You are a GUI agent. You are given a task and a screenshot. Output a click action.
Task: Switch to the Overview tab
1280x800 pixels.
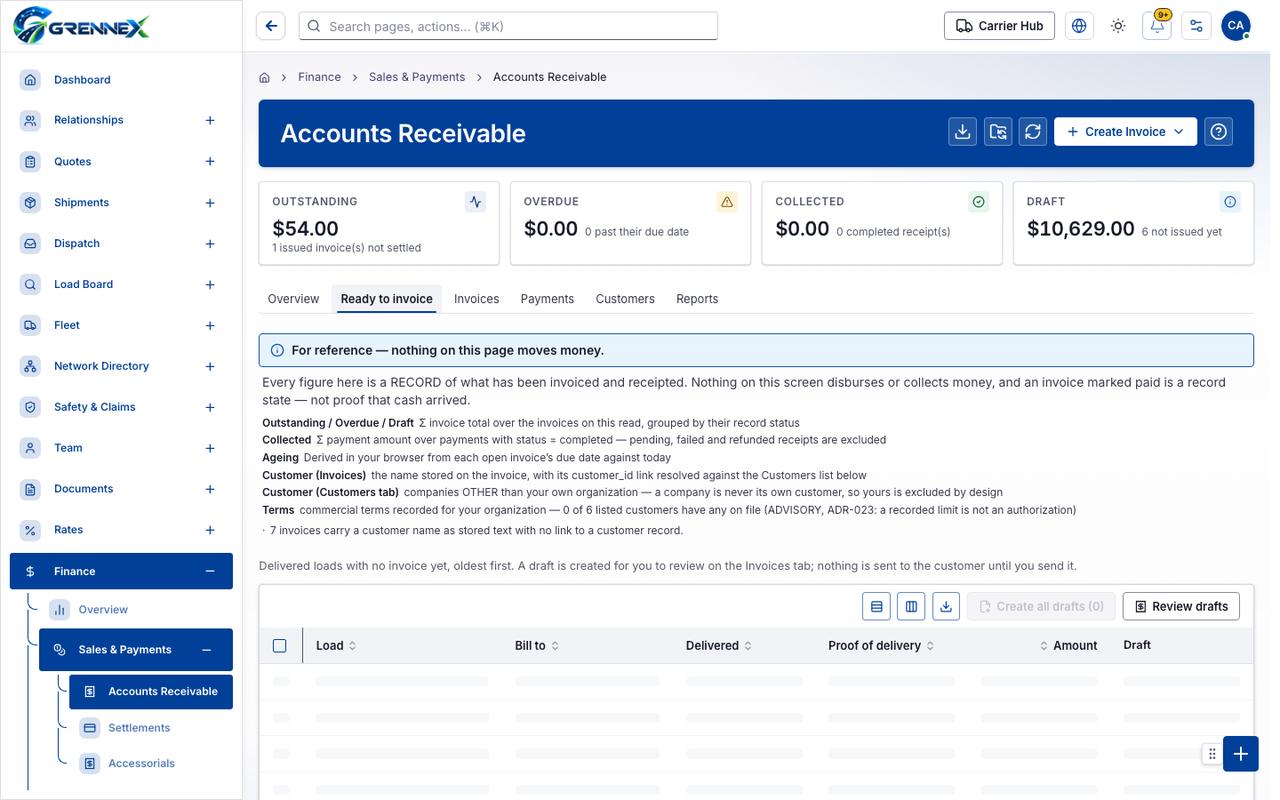coord(293,299)
